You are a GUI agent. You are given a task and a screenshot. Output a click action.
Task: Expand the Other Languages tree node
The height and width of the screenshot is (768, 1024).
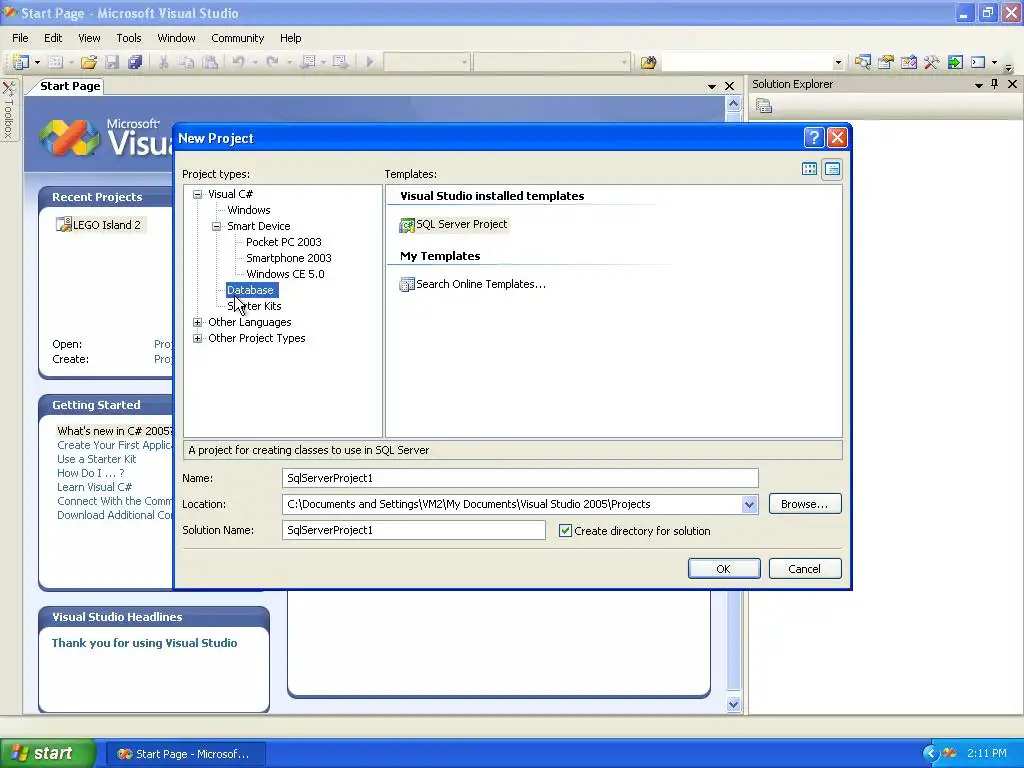(197, 322)
